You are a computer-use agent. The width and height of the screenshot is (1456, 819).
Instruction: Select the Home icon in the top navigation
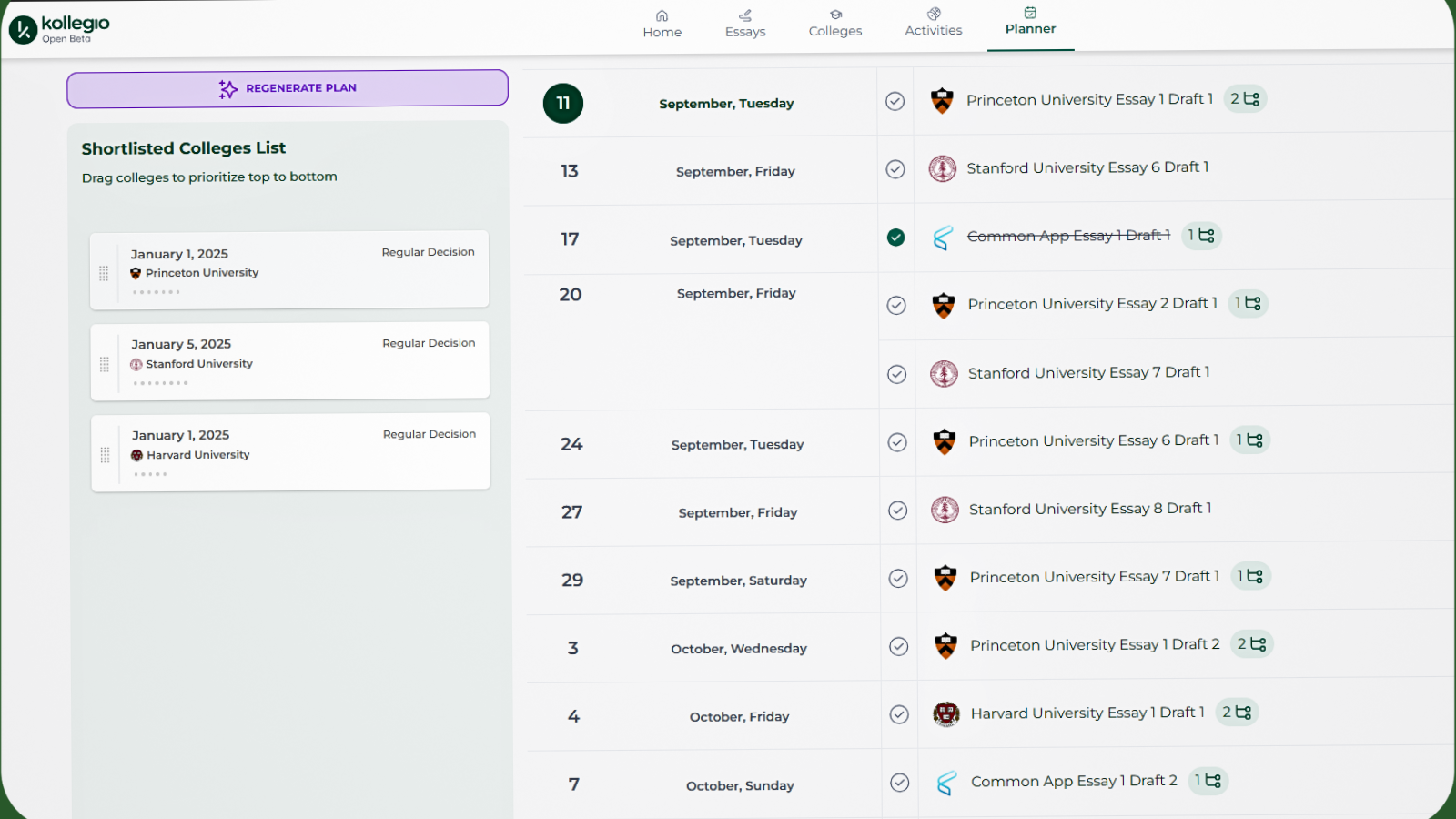pyautogui.click(x=662, y=15)
